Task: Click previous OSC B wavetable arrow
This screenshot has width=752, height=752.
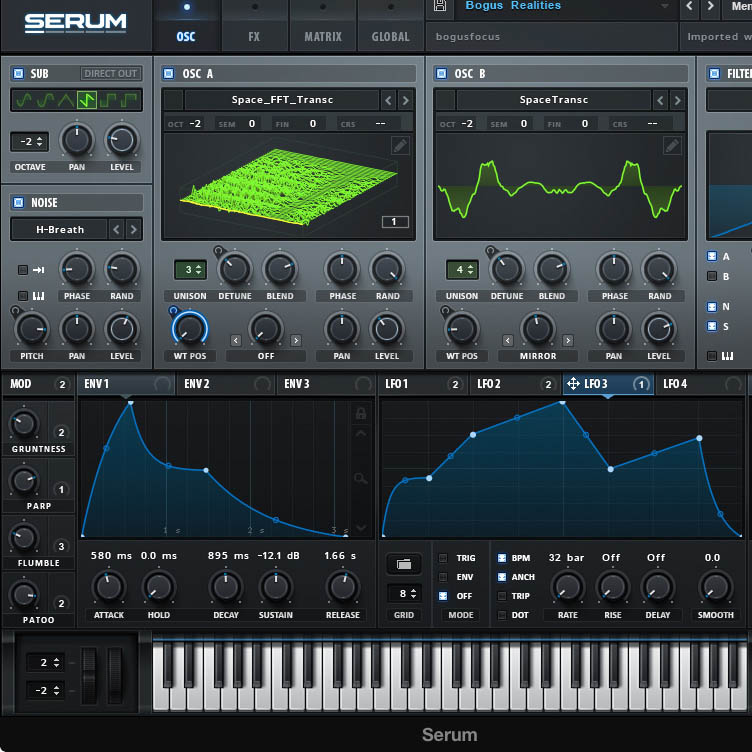Action: pyautogui.click(x=660, y=100)
